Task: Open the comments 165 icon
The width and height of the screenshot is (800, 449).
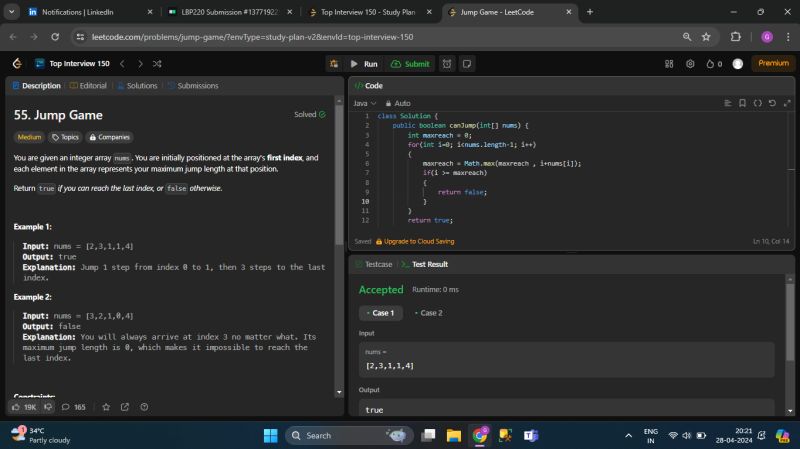Action: [x=73, y=407]
